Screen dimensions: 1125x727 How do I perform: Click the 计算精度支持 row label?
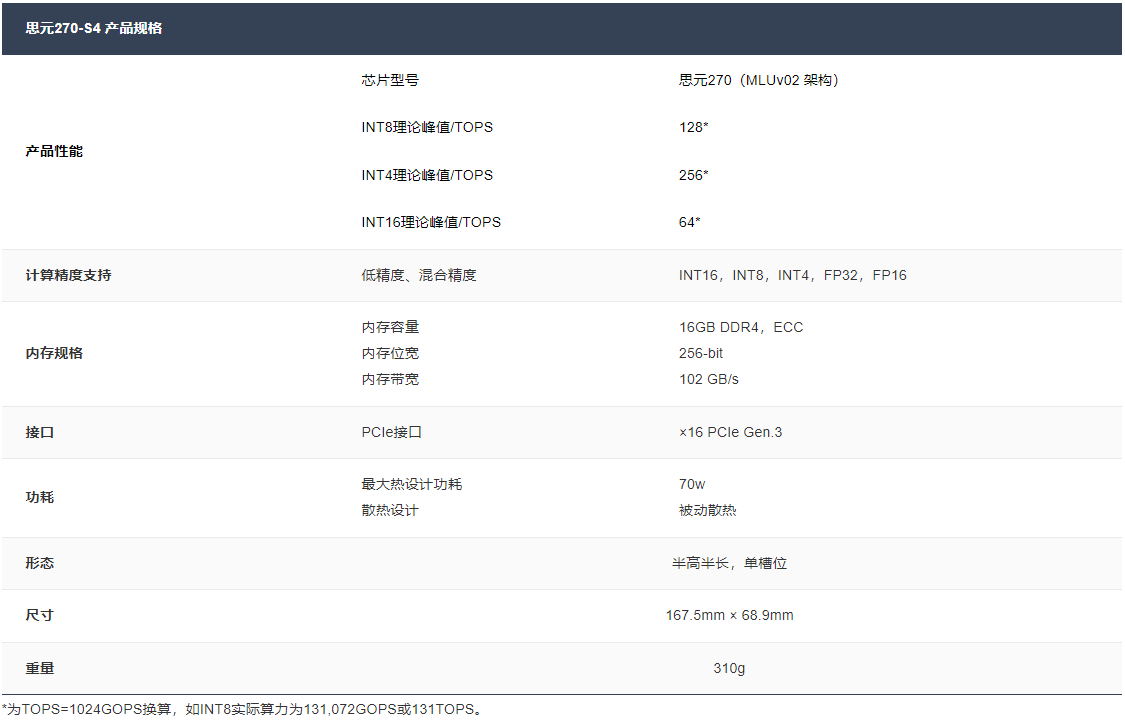click(68, 276)
